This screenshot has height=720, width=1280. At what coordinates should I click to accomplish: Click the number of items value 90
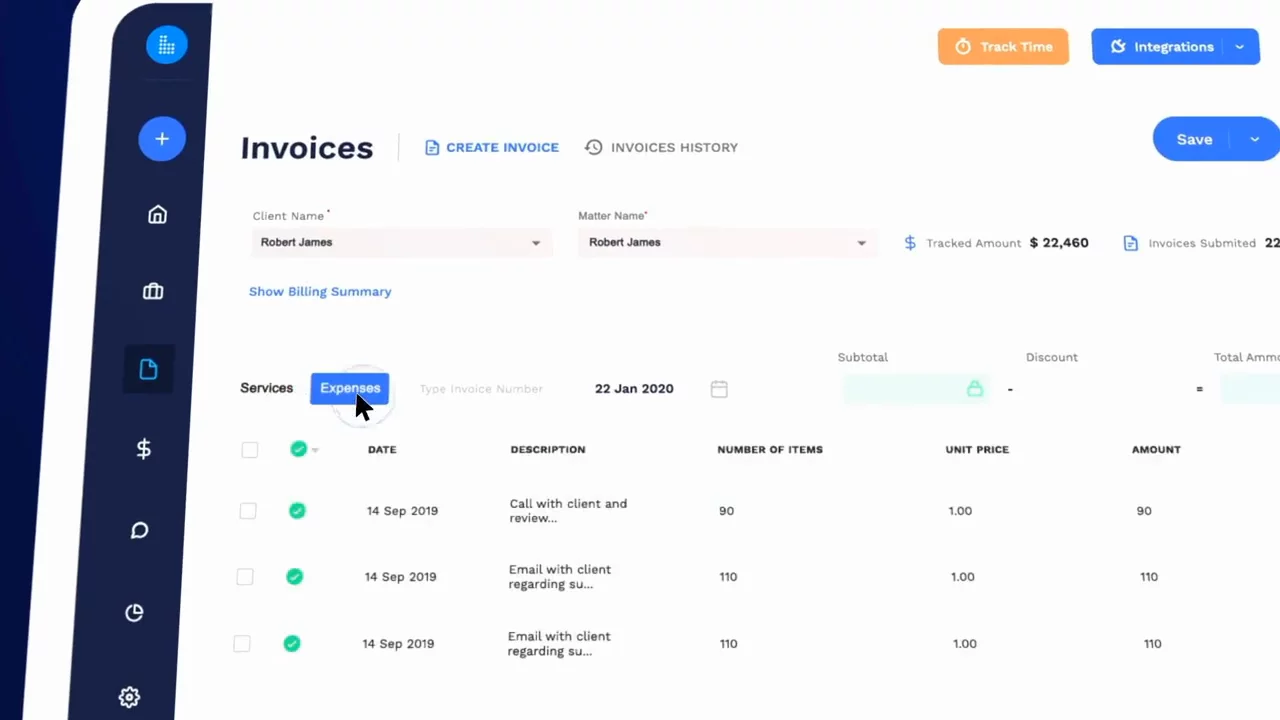(x=726, y=511)
